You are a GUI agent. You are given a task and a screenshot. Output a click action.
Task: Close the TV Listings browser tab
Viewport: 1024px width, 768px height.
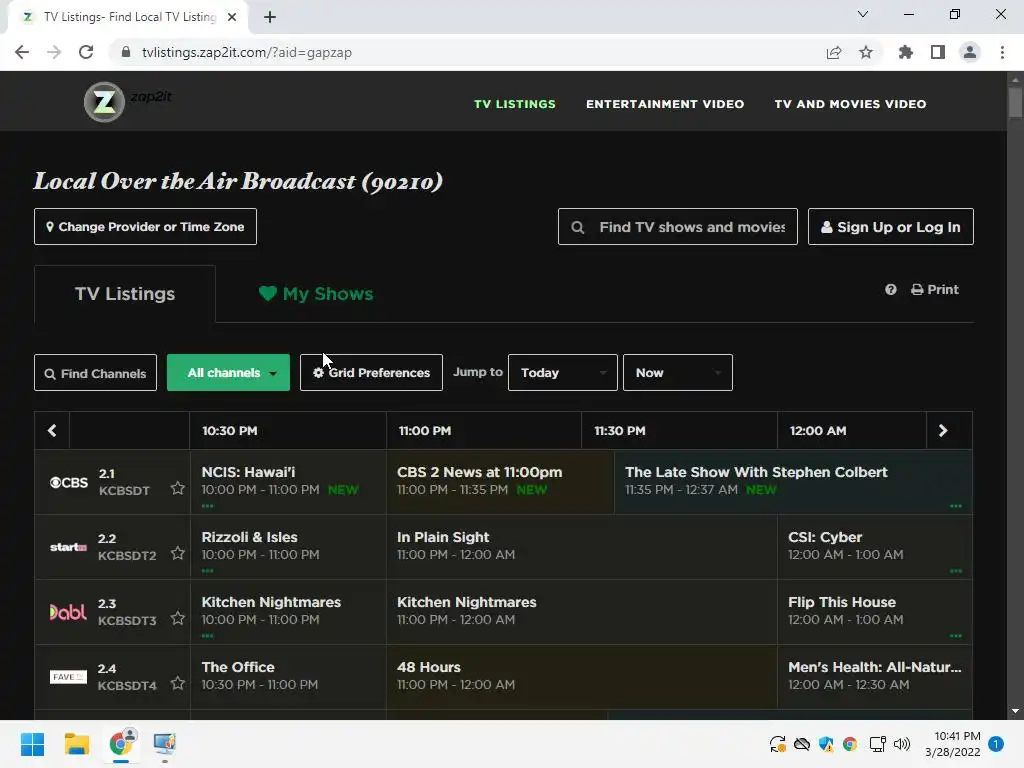coord(232,17)
